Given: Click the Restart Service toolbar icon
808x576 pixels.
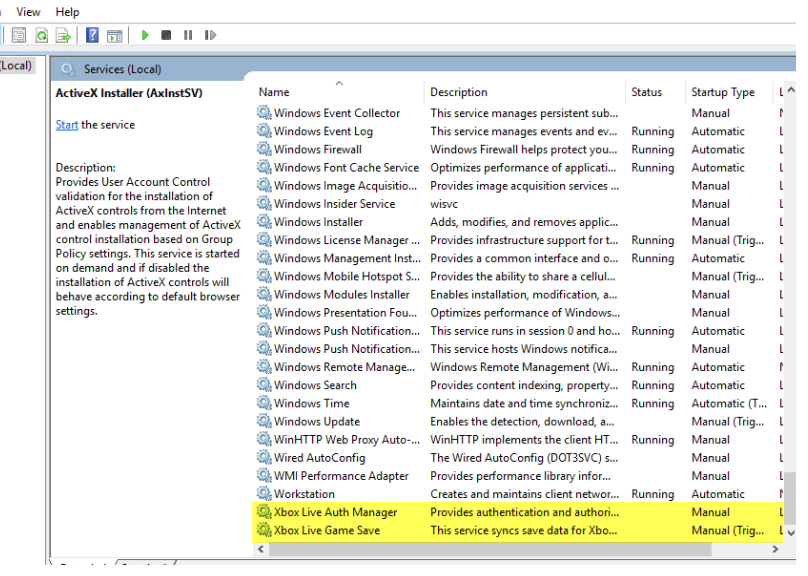Looking at the screenshot, I should tap(210, 35).
